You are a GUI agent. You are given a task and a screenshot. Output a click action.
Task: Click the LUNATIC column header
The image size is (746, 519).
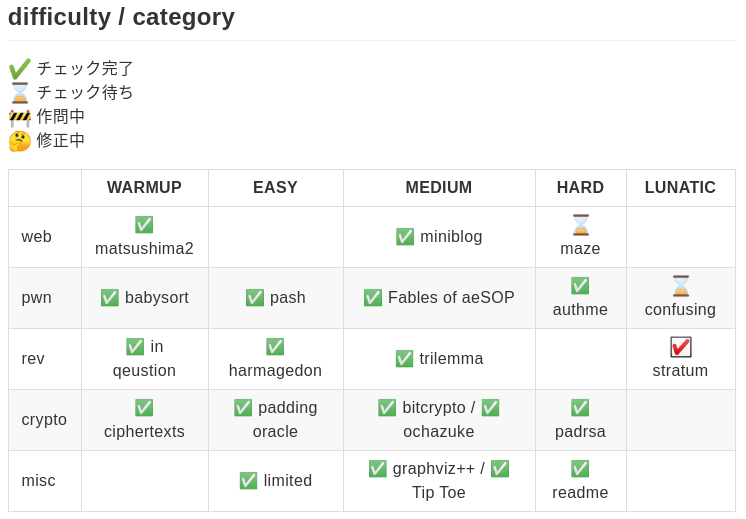(680, 188)
